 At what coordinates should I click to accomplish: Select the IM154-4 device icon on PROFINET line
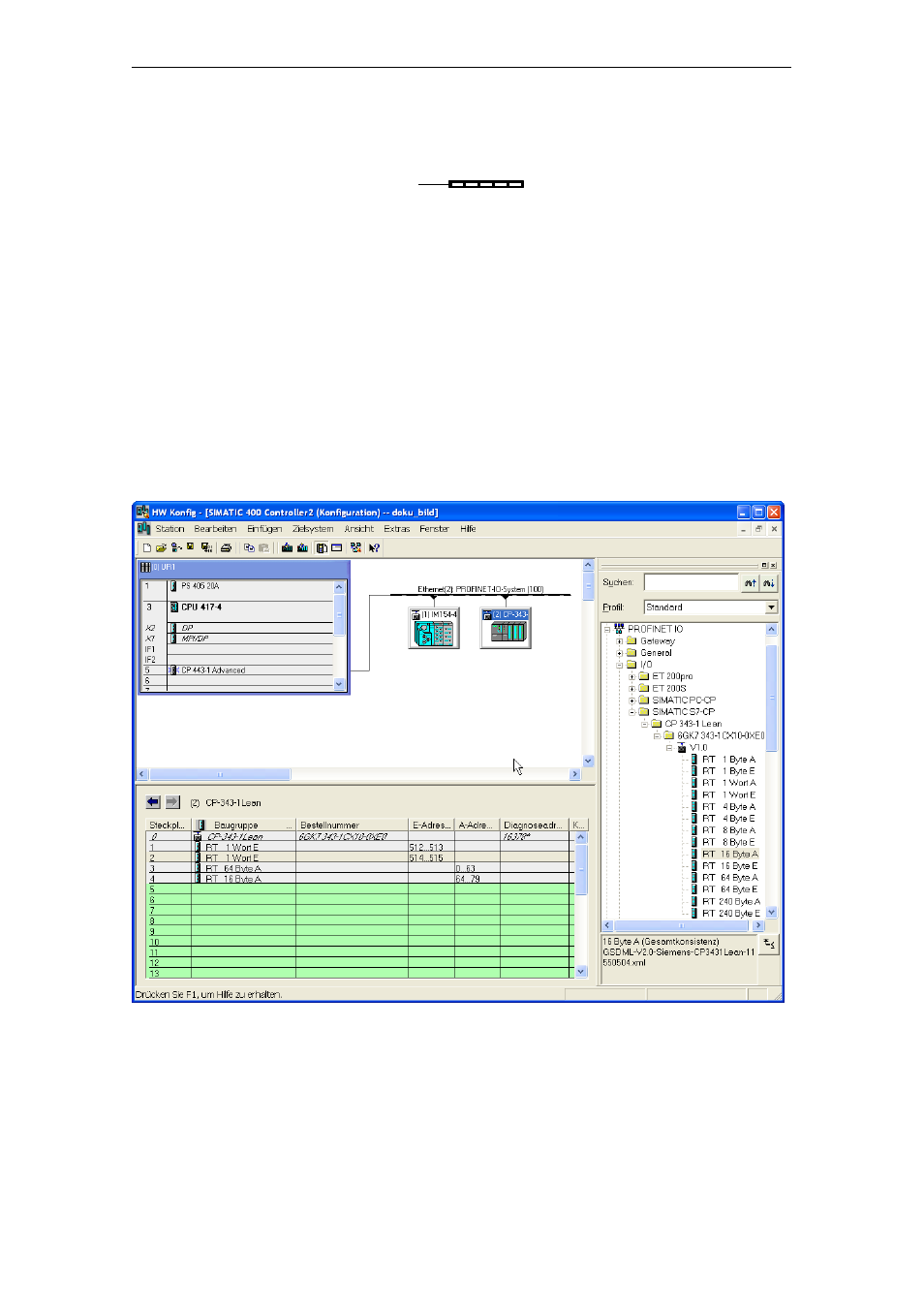434,628
